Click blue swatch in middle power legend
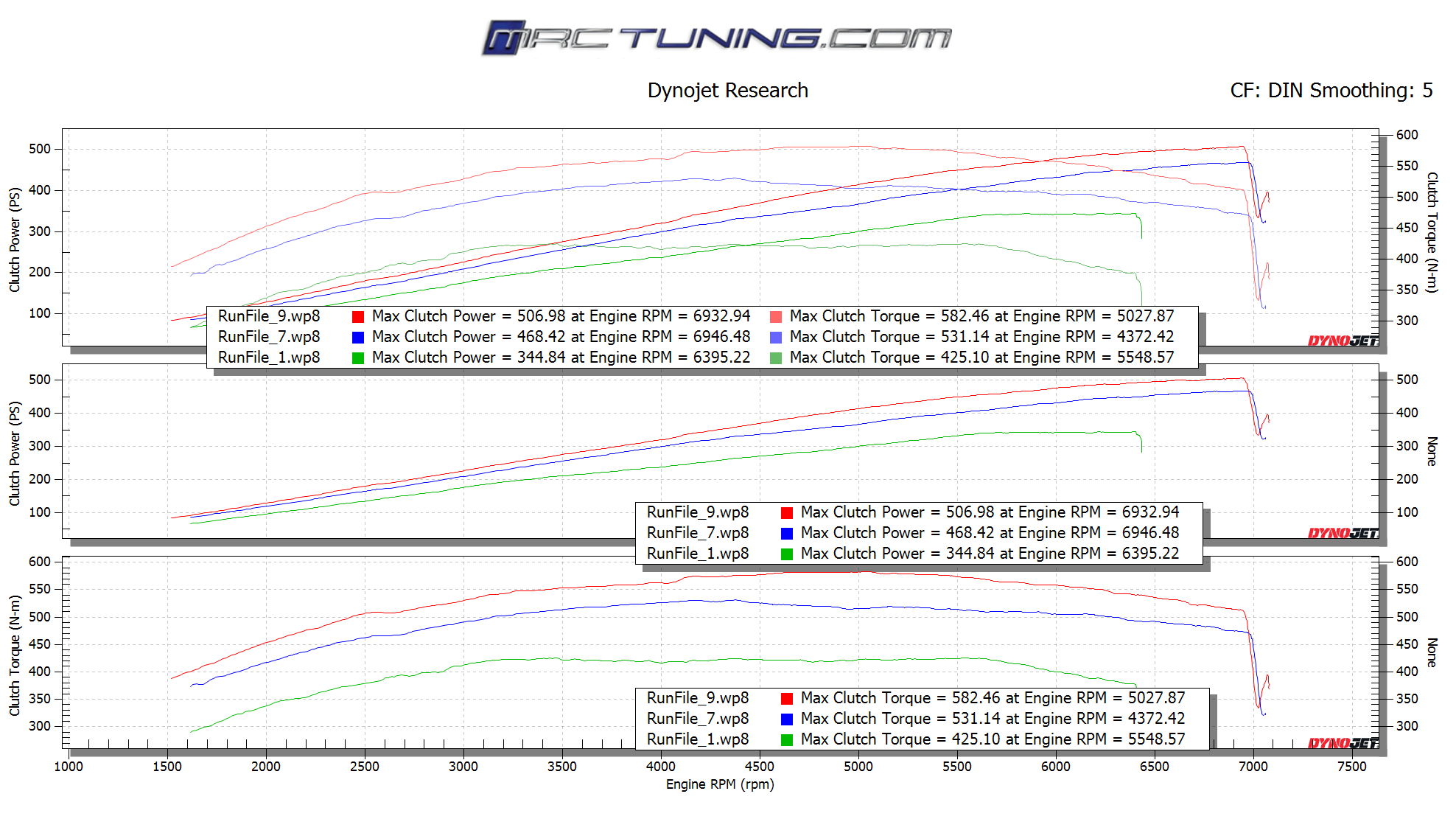This screenshot has height=819, width=1456. click(787, 534)
